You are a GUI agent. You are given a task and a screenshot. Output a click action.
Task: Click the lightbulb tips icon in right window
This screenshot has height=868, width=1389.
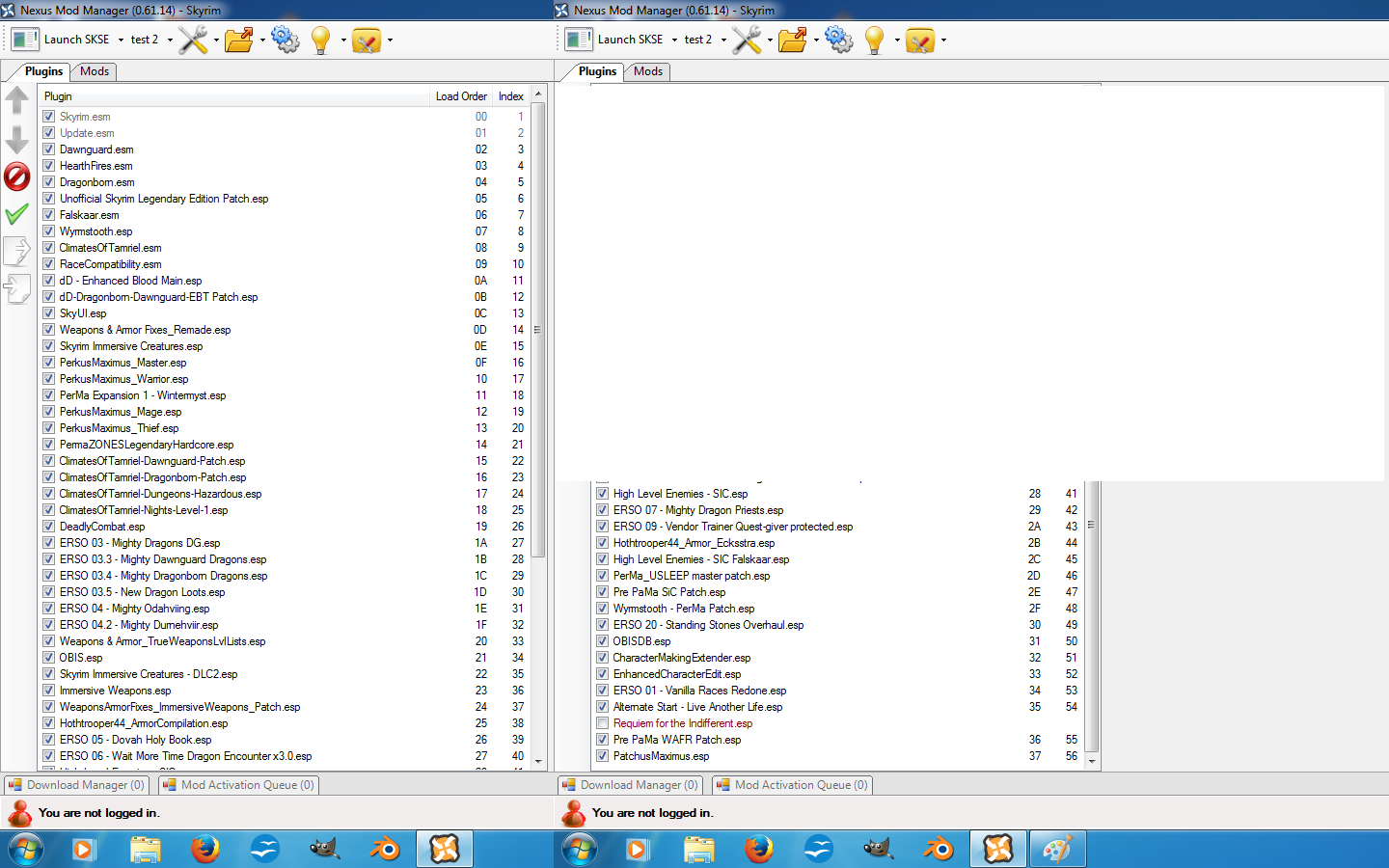(x=874, y=40)
